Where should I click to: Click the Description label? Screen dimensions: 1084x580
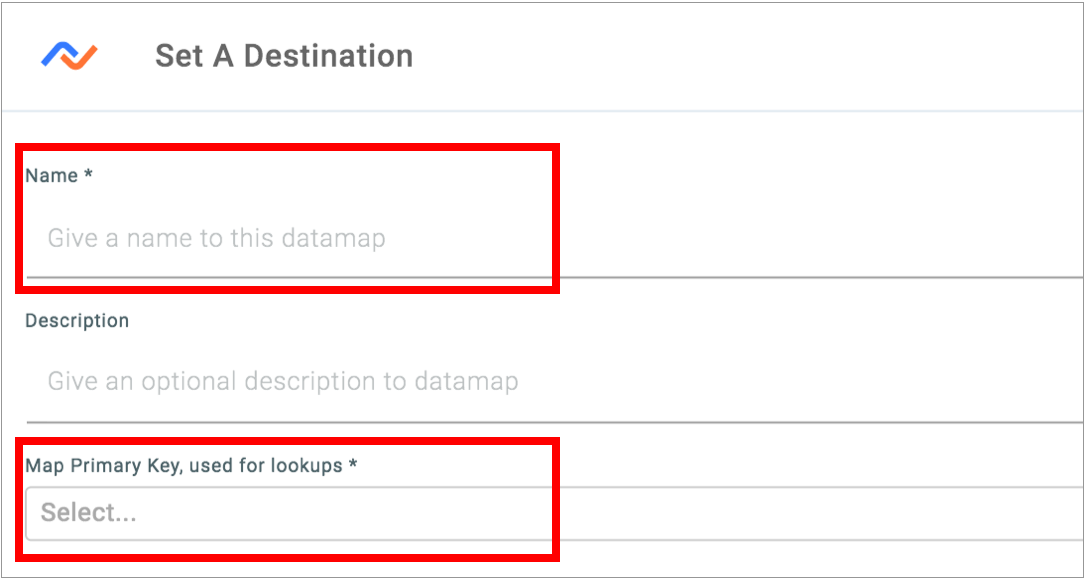[77, 321]
